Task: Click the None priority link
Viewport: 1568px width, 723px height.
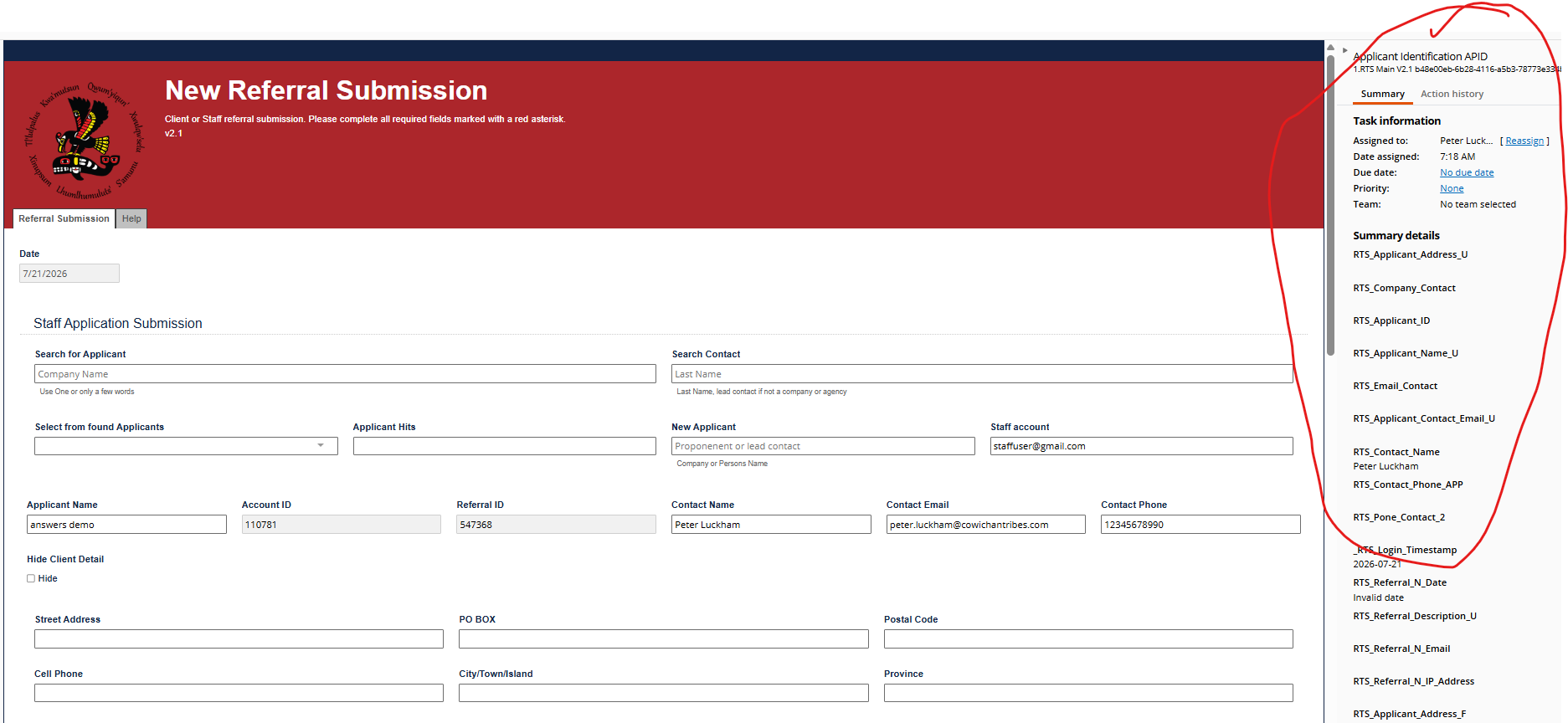Action: [1452, 188]
